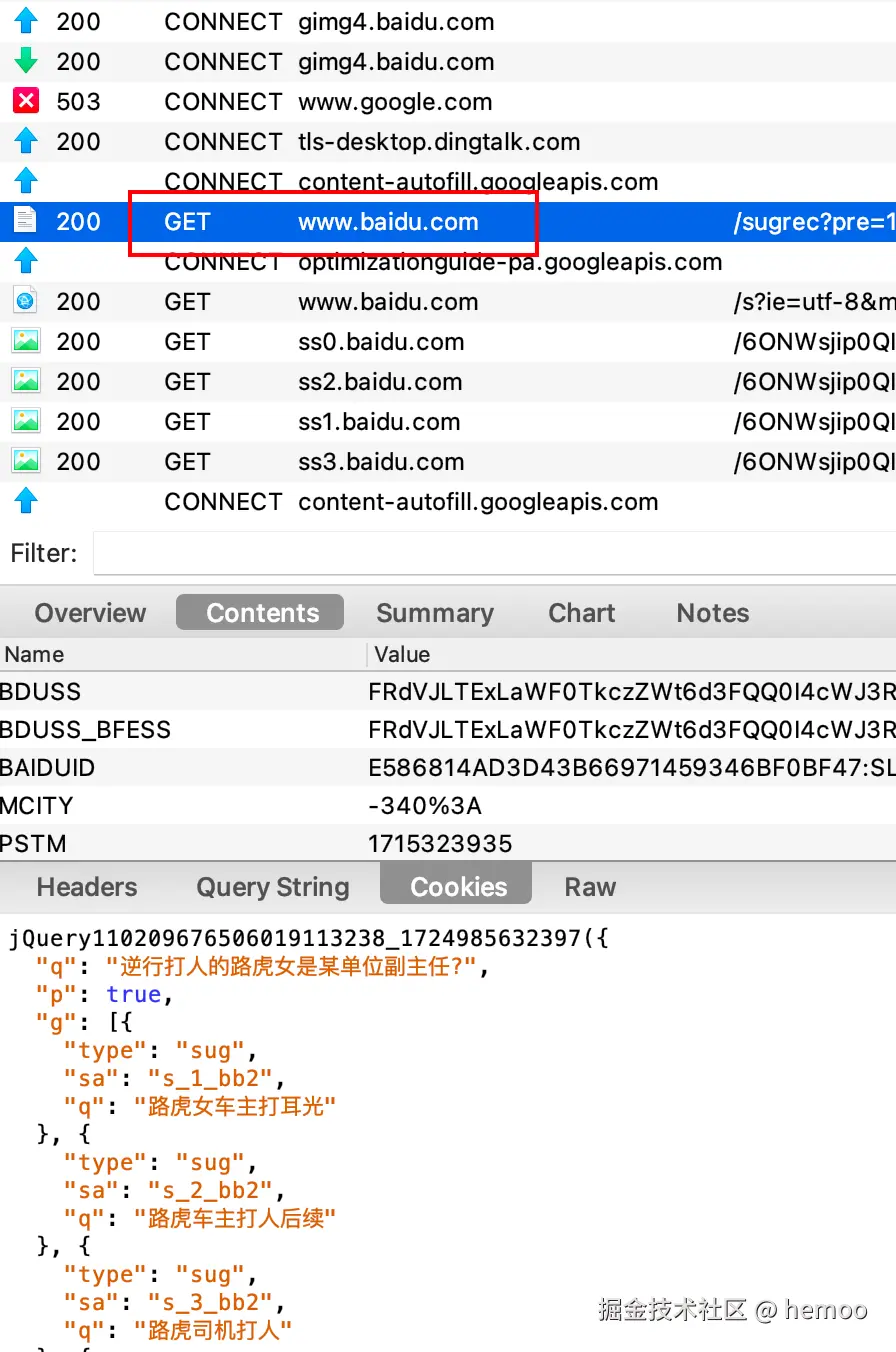Click the /s?ie=utf-8 path cell
The width and height of the screenshot is (896, 1352).
[x=814, y=302]
